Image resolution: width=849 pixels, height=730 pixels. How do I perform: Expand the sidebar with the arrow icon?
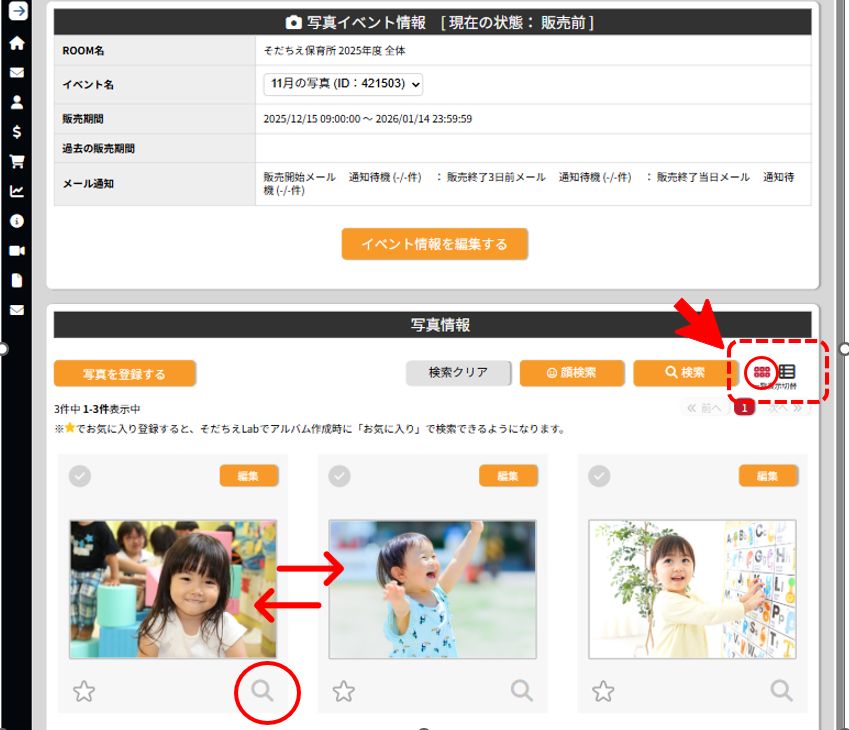[17, 13]
